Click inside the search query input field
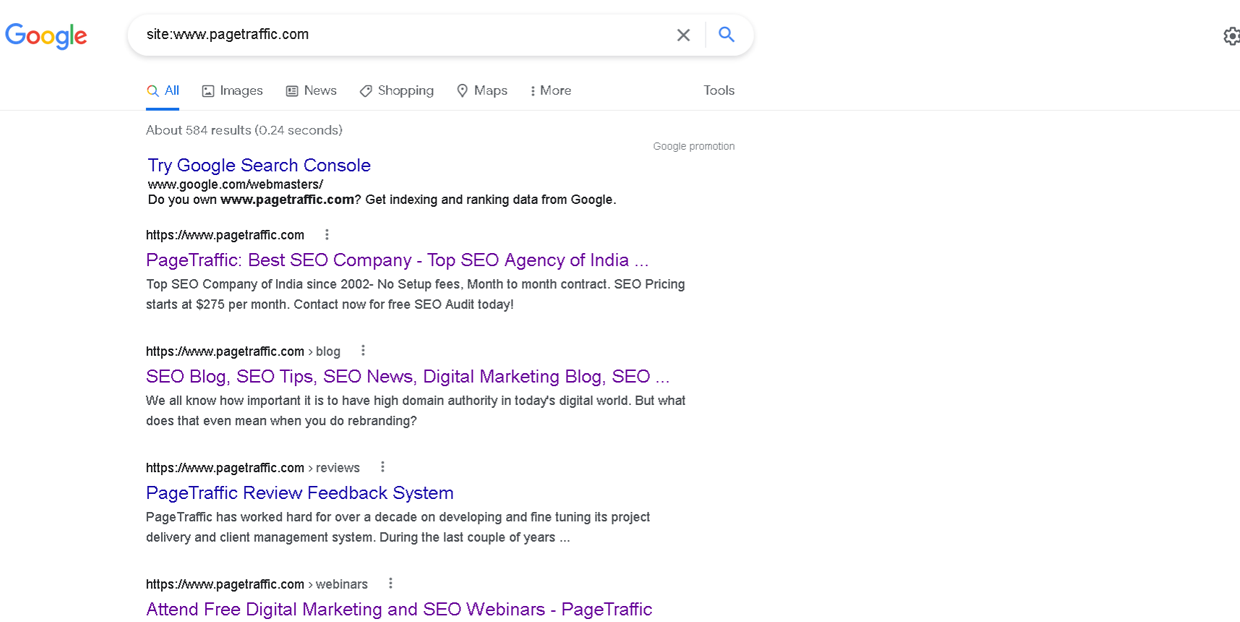The image size is (1240, 622). click(x=400, y=34)
